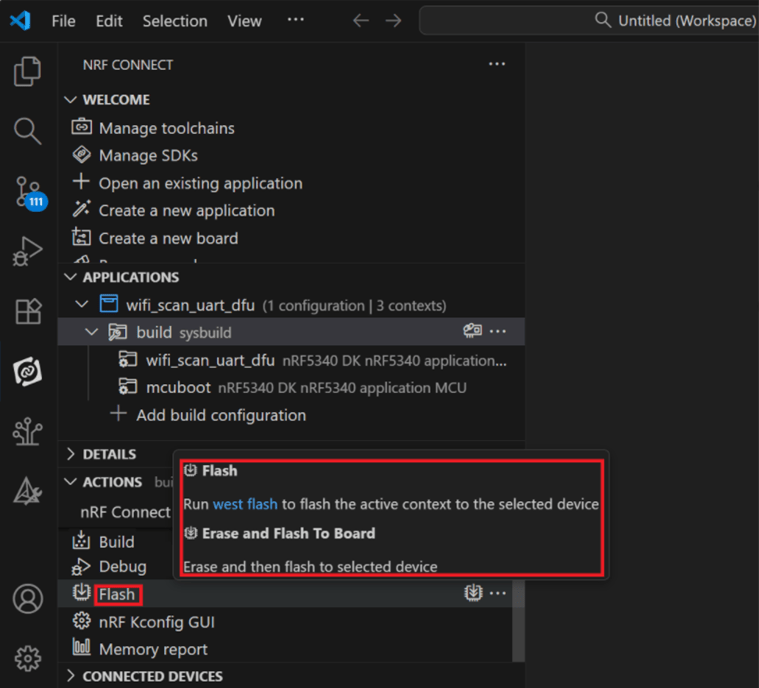The image size is (759, 688).
Task: Click Open an existing application
Action: [201, 183]
